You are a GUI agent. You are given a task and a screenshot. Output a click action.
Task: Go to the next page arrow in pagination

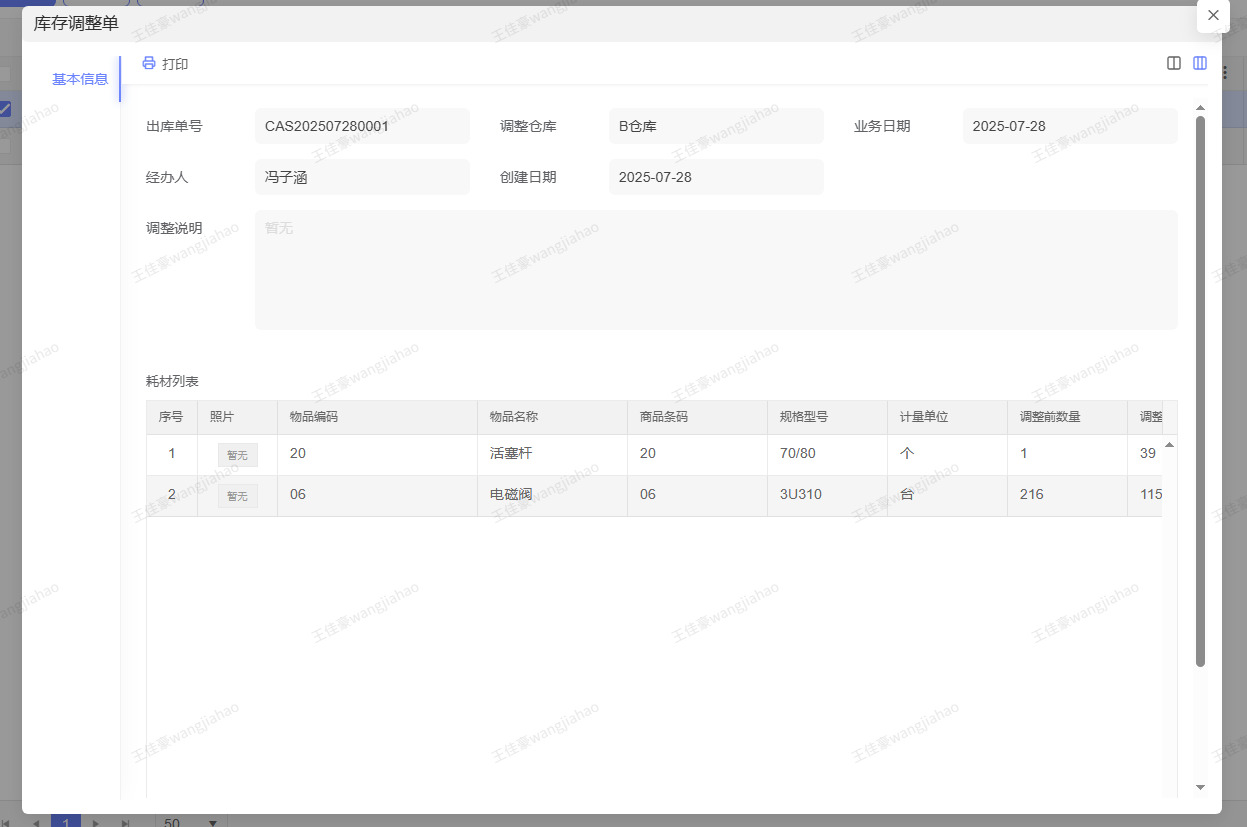(96, 823)
